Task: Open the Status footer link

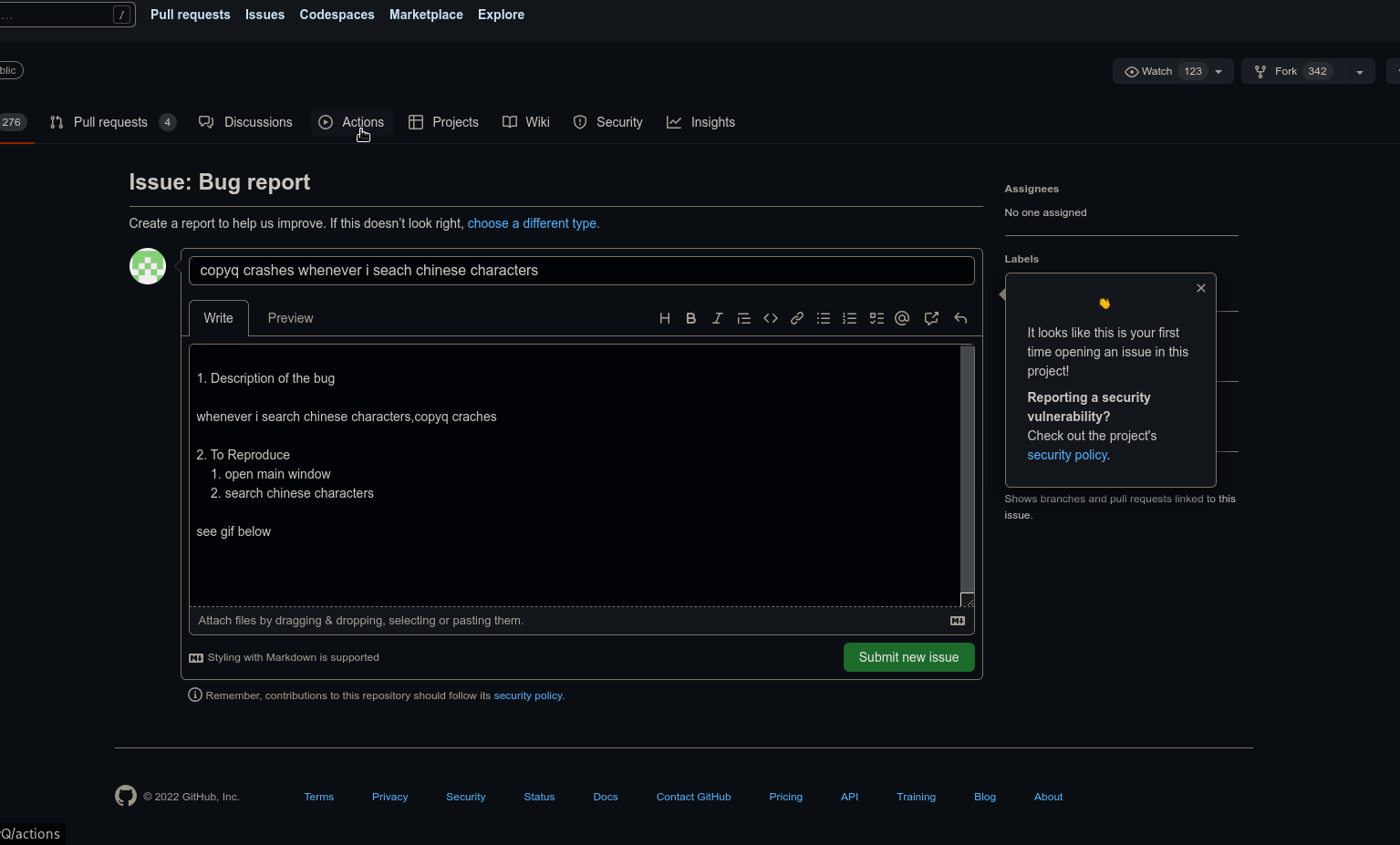Action: (x=539, y=797)
